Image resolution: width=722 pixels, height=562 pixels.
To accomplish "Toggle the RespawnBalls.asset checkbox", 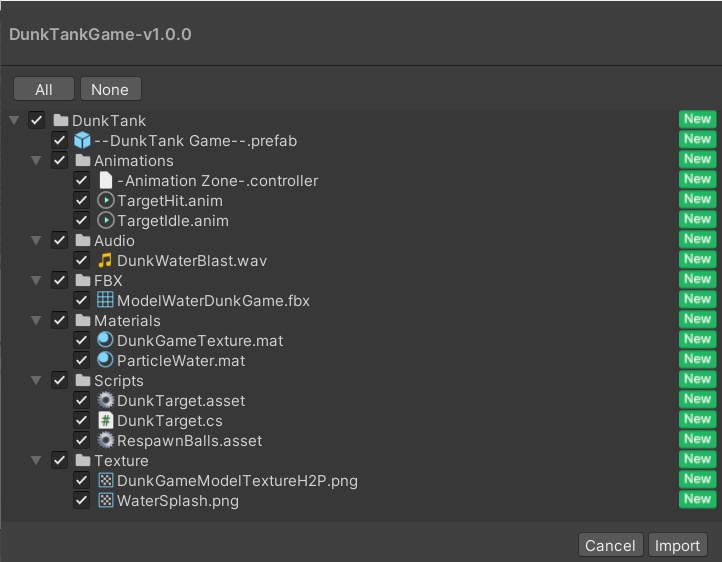I will click(82, 440).
